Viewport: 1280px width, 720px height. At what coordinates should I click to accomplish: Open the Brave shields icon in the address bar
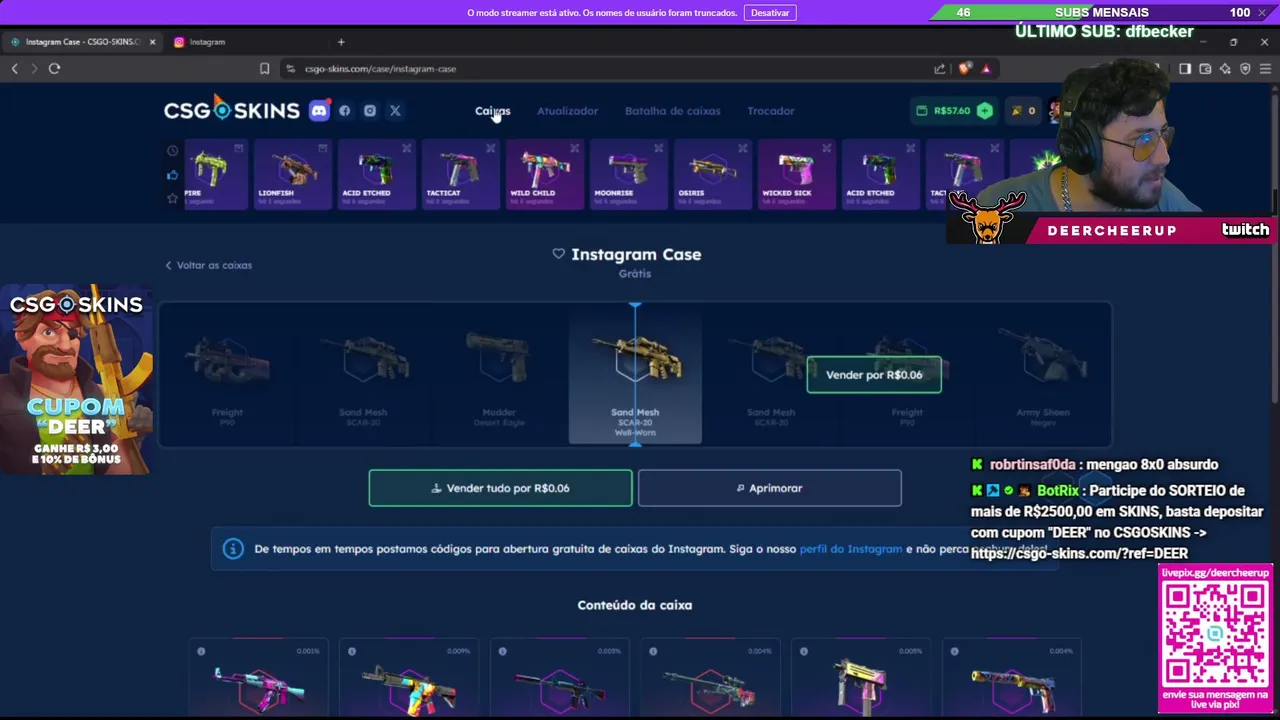[x=964, y=69]
